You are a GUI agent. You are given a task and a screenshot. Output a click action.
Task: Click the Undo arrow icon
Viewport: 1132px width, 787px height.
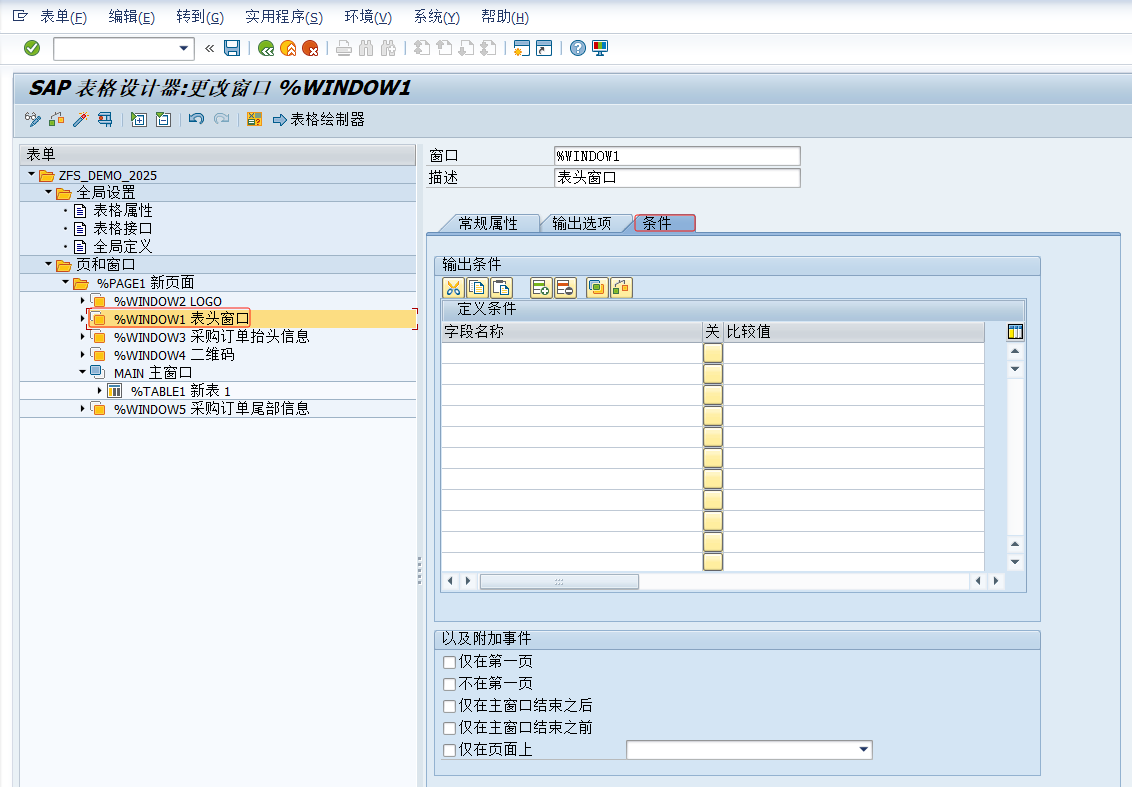[196, 119]
